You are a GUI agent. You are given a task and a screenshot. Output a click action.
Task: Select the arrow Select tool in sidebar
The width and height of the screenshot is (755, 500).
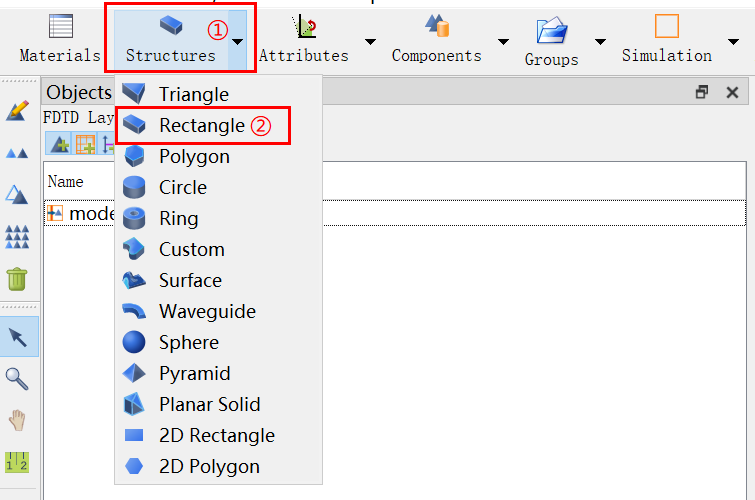pyautogui.click(x=18, y=337)
